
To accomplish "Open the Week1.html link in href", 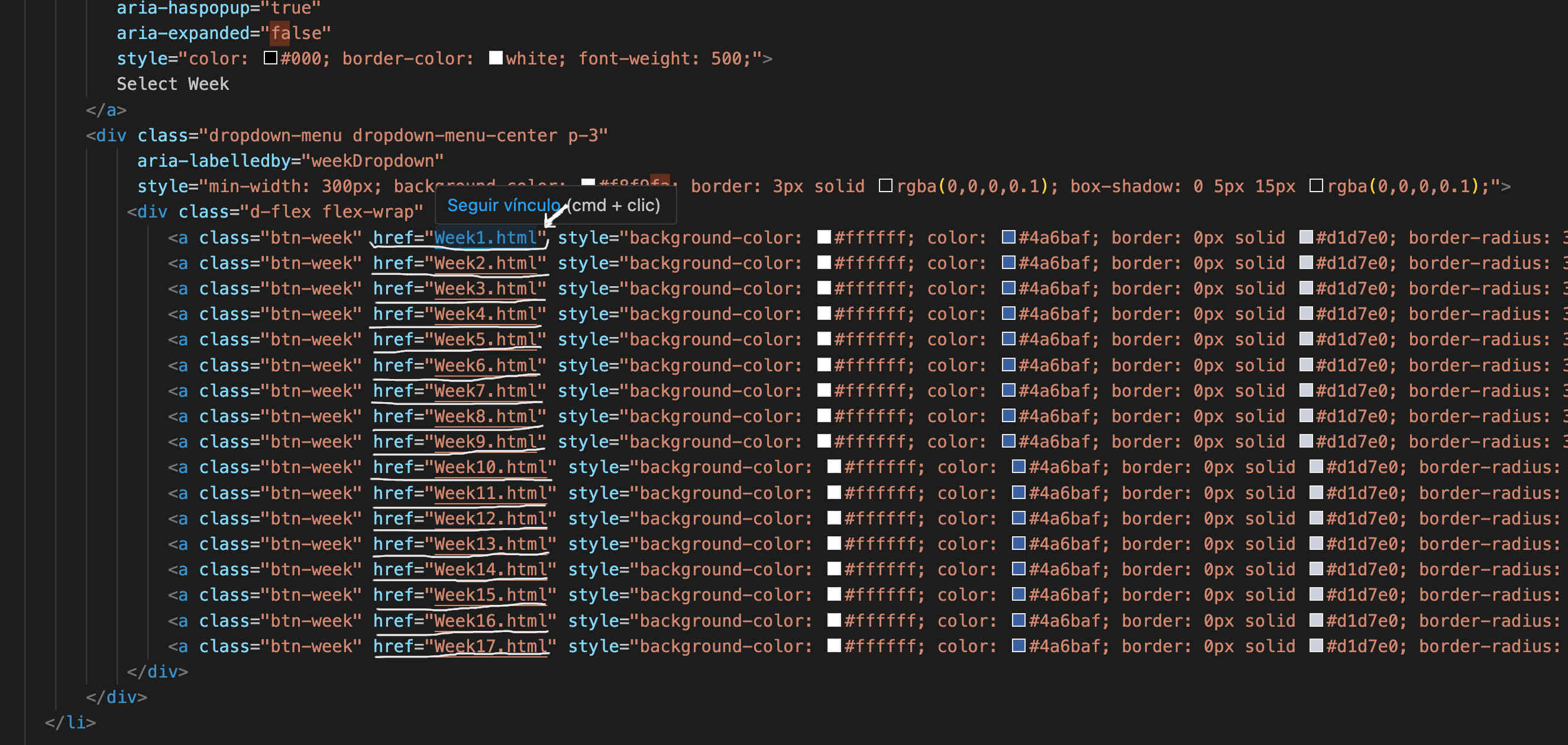I will pos(486,238).
